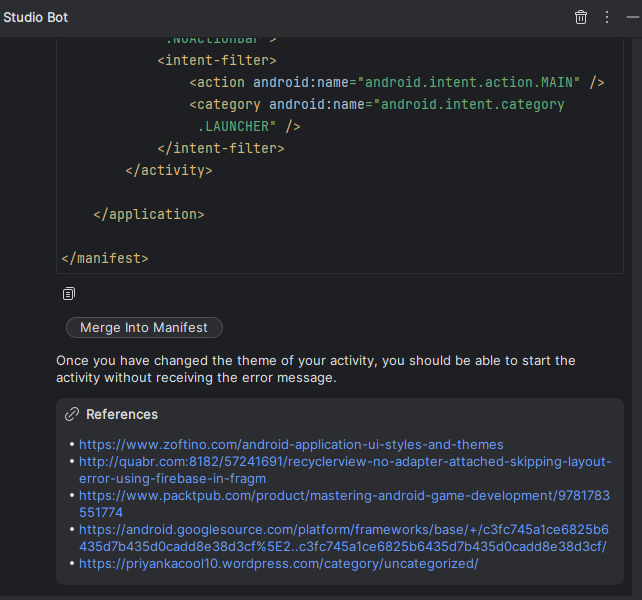This screenshot has height=600, width=642.
Task: Click the Studio Bot panel title
Action: [x=36, y=17]
